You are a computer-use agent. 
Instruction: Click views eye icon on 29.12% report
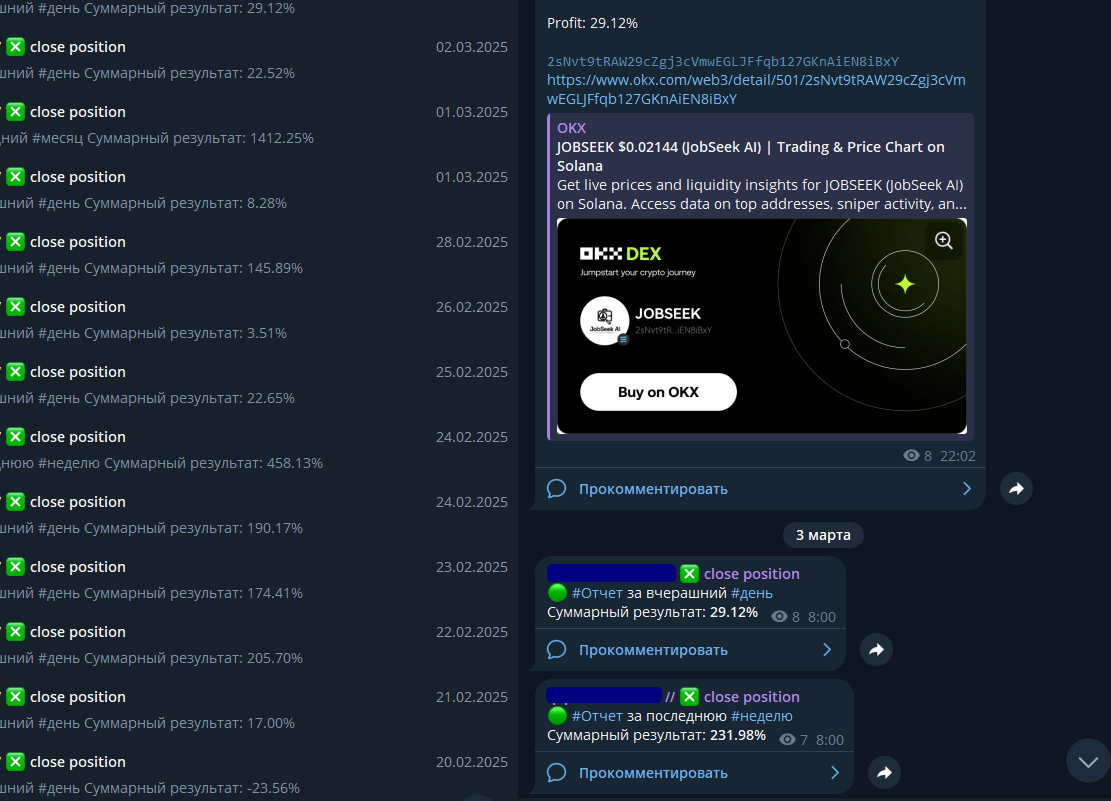[779, 617]
